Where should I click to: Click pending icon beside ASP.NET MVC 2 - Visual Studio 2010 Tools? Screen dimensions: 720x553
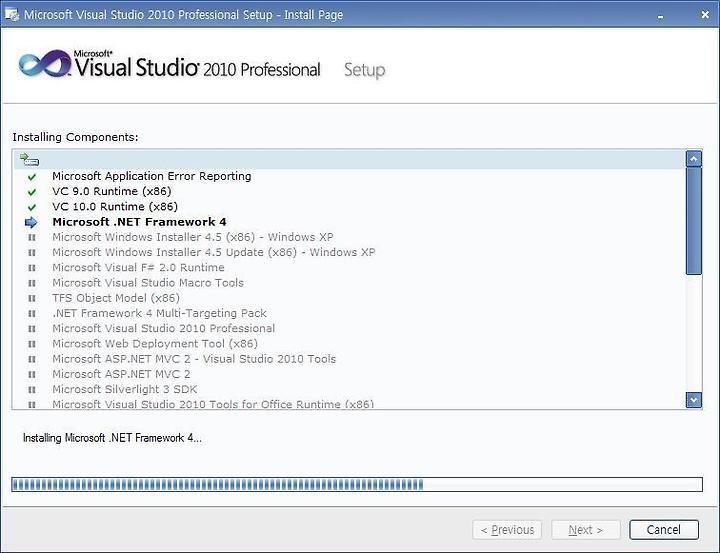point(32,359)
